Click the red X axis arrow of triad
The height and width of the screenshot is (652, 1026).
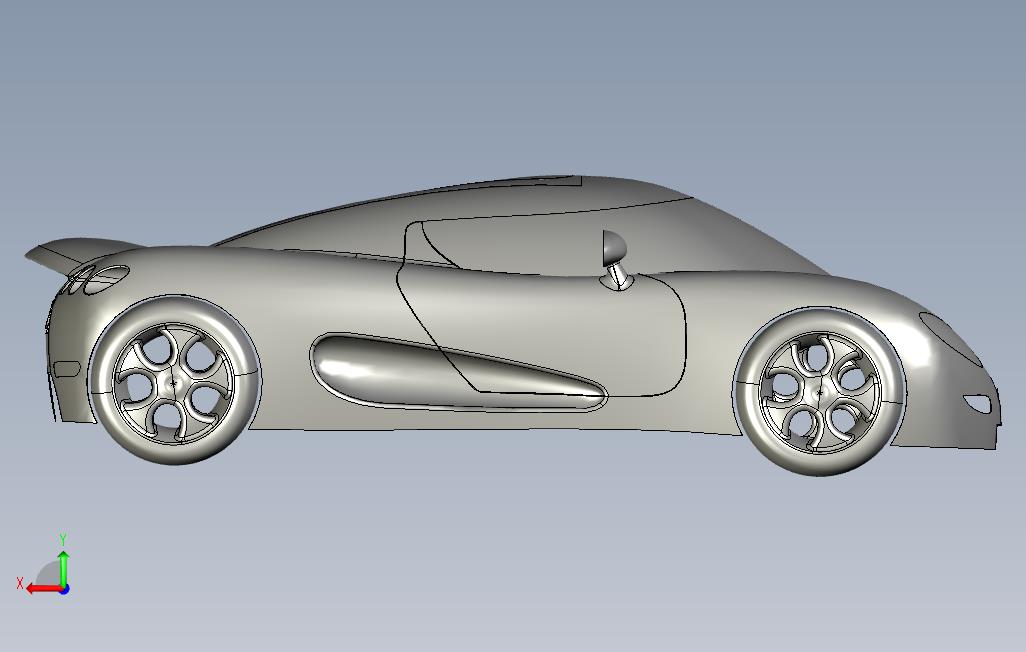(x=43, y=589)
